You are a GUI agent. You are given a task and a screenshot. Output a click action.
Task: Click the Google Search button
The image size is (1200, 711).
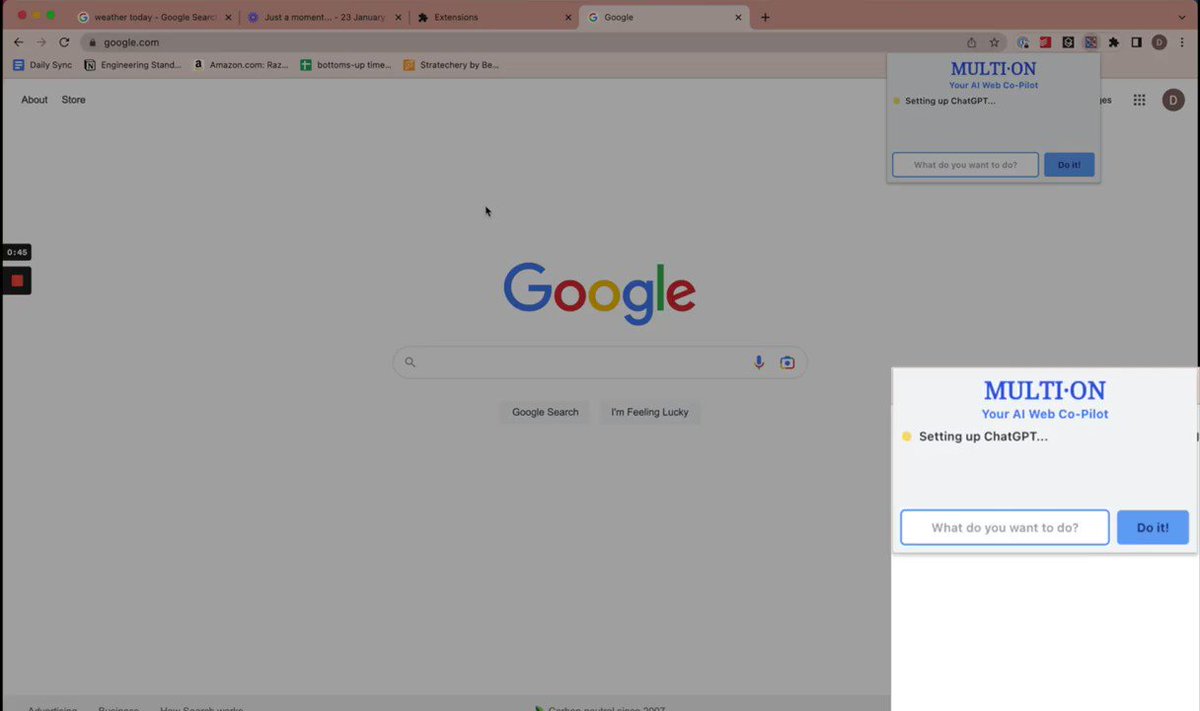(x=545, y=412)
